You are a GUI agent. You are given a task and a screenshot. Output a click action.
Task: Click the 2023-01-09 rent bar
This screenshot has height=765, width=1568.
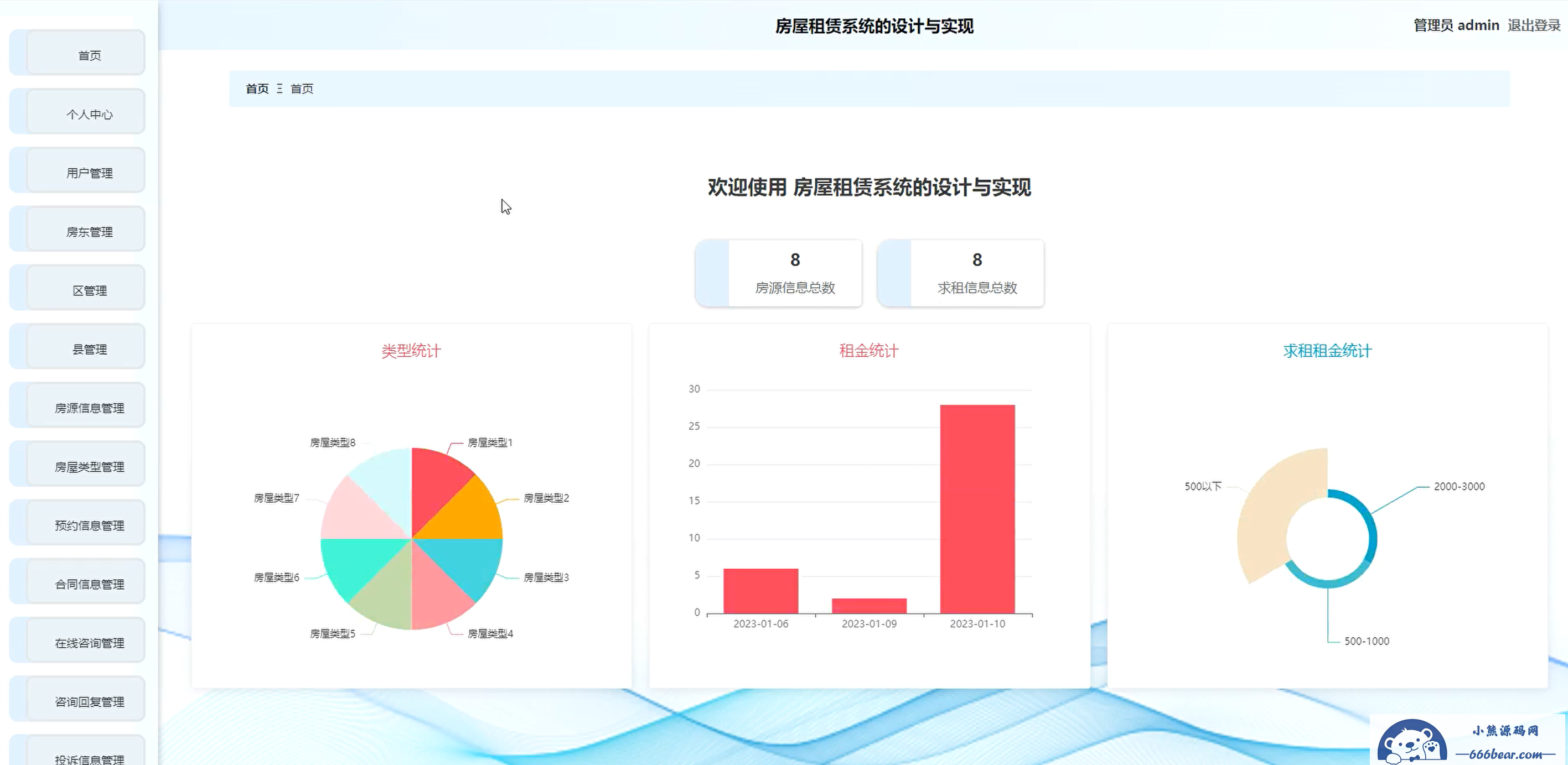tap(869, 606)
